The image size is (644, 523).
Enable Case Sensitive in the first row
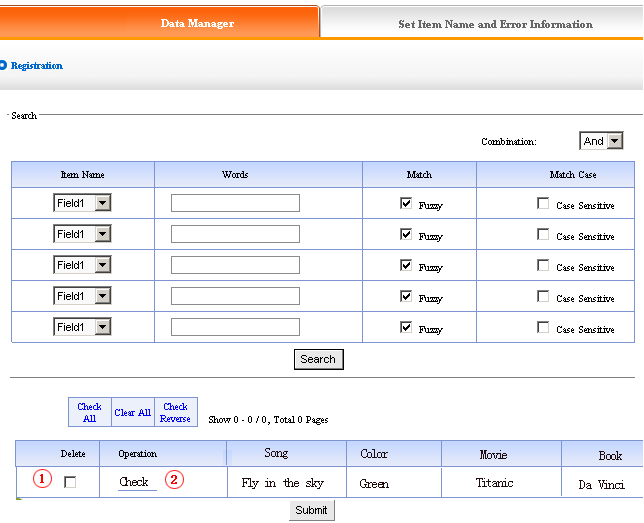(543, 203)
